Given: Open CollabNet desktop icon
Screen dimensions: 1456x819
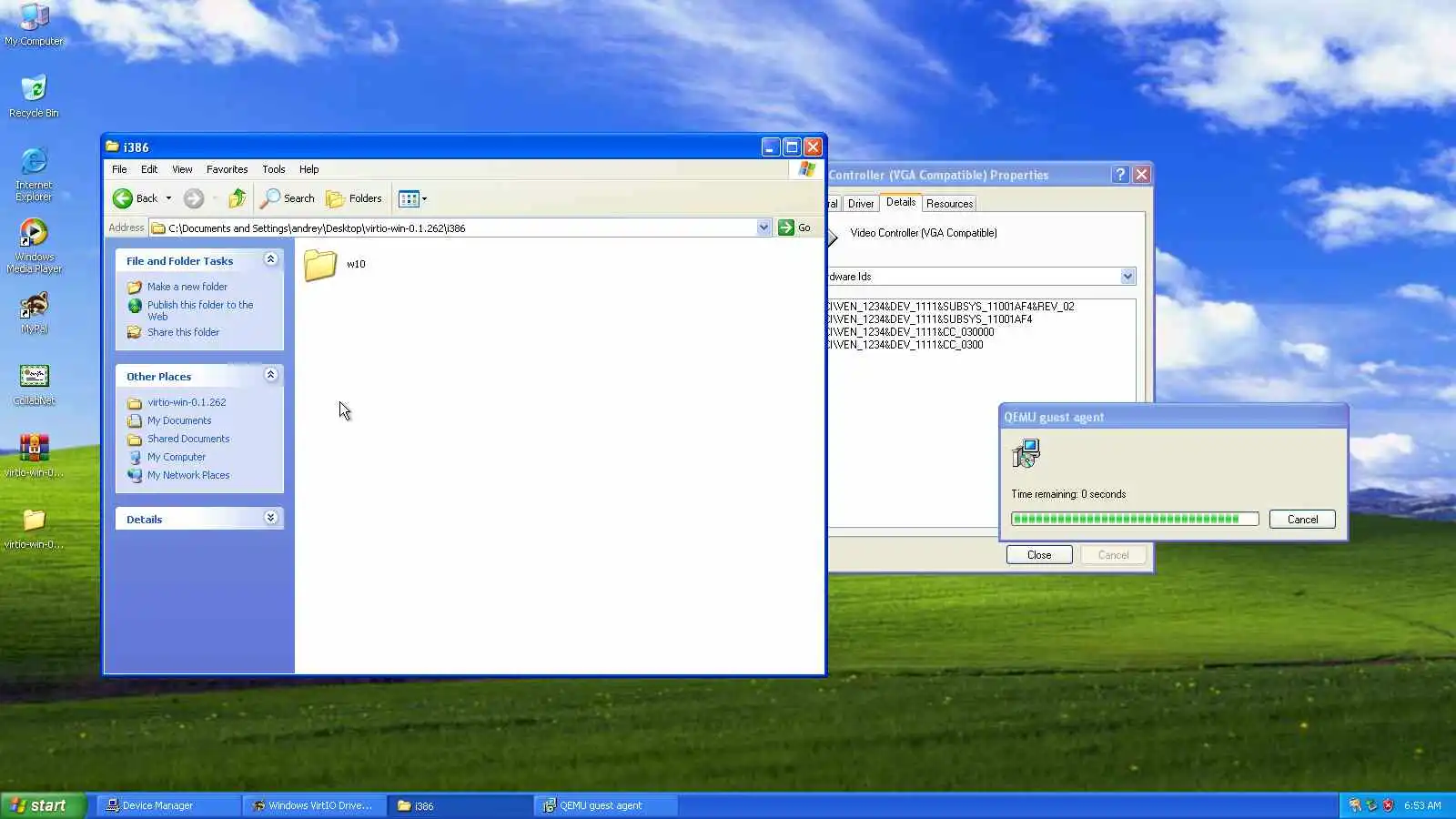Looking at the screenshot, I should coord(34,384).
